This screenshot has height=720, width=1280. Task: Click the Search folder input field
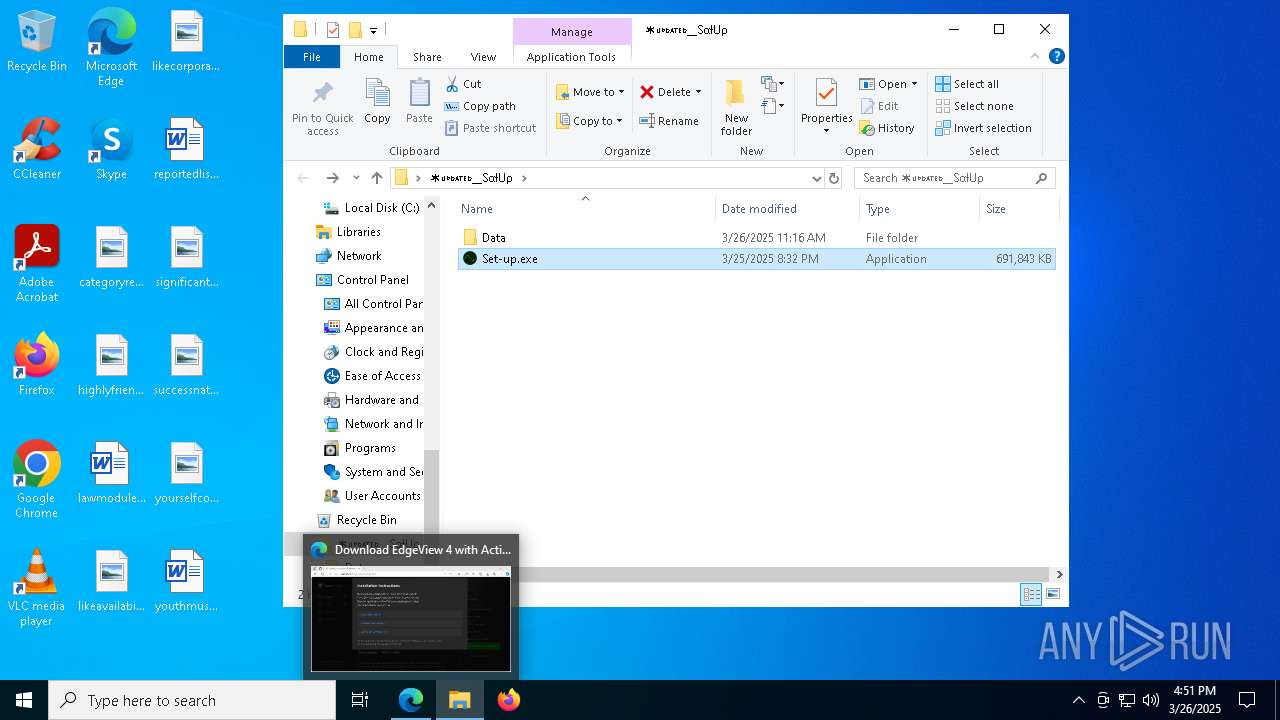955,178
